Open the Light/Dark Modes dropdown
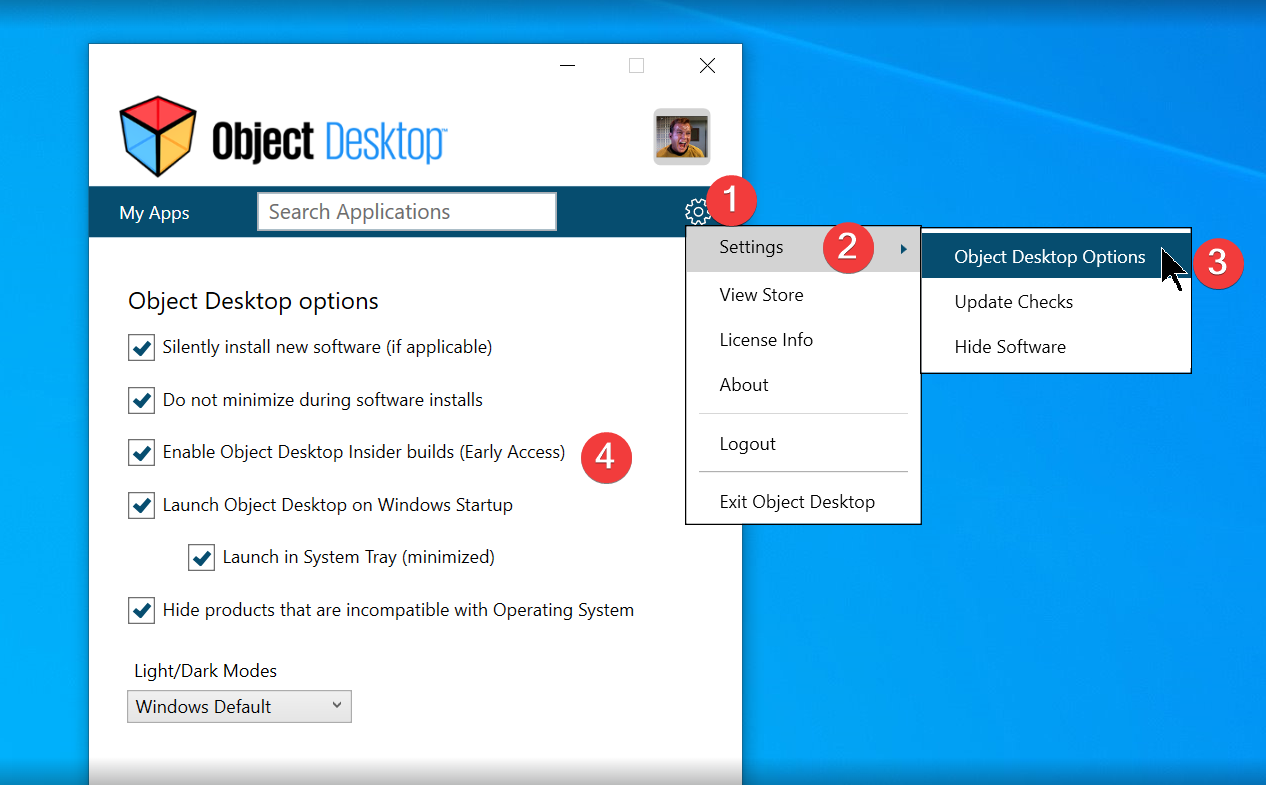Image resolution: width=1266 pixels, height=785 pixels. tap(240, 706)
